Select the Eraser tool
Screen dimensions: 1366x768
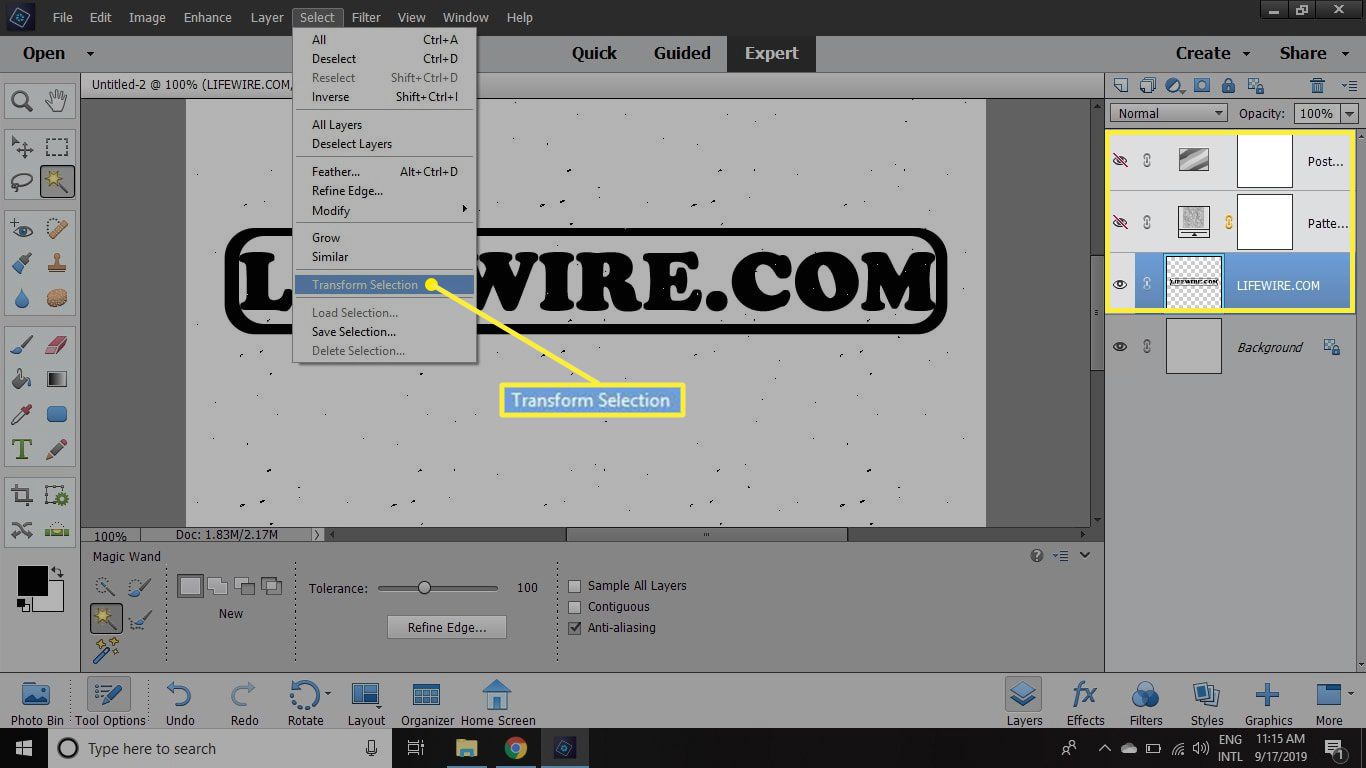[57, 346]
